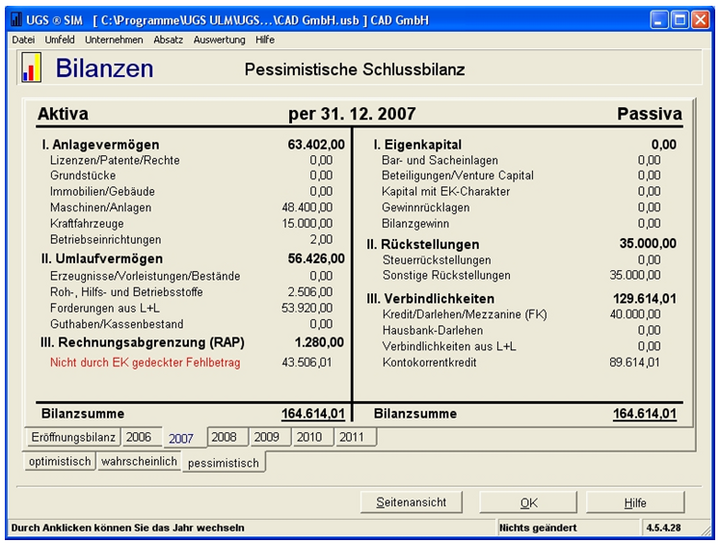Click the Bilanzgewinn label
The width and height of the screenshot is (720, 543).
[416, 224]
